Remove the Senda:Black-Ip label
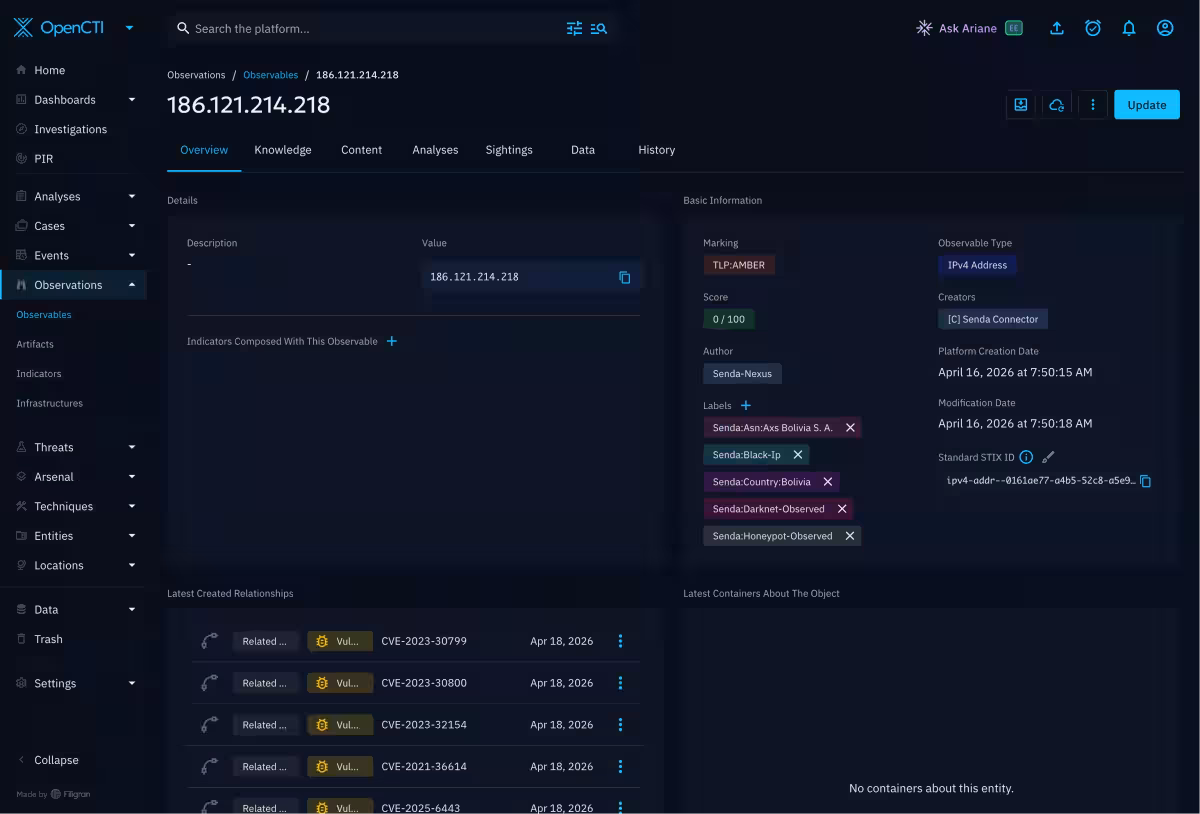Viewport: 1200px width, 814px height. pos(798,455)
